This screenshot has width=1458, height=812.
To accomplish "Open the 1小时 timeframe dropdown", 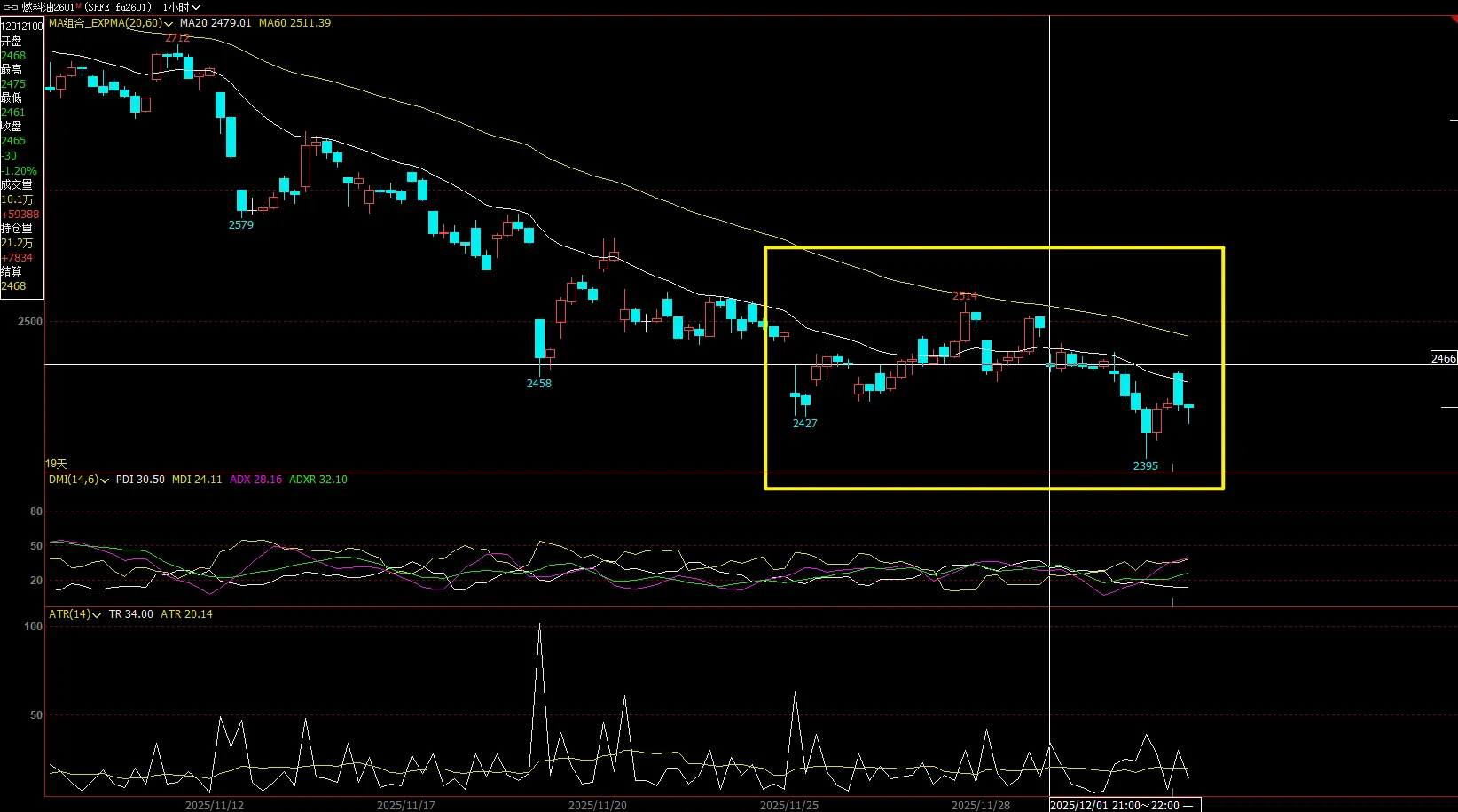I will [181, 7].
